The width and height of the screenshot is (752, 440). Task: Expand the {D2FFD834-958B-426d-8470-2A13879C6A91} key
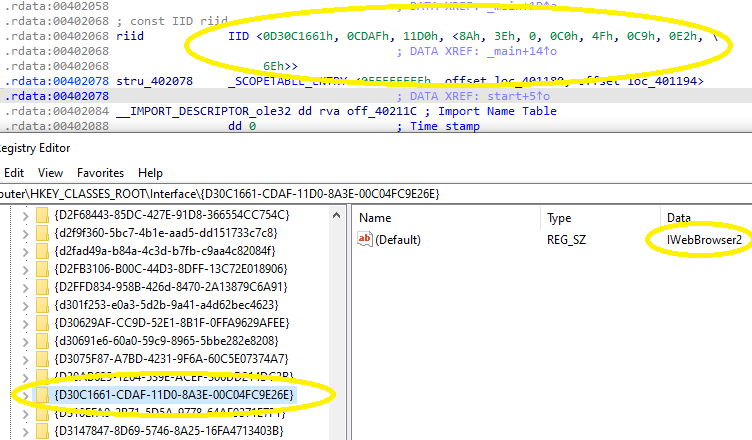click(24, 287)
